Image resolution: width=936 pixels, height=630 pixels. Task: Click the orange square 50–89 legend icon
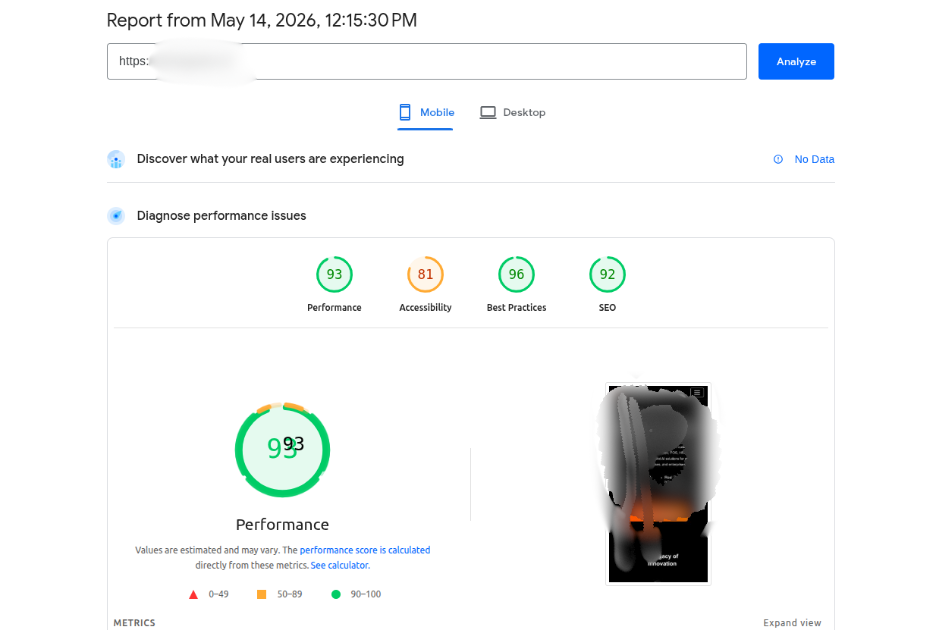[x=261, y=594]
